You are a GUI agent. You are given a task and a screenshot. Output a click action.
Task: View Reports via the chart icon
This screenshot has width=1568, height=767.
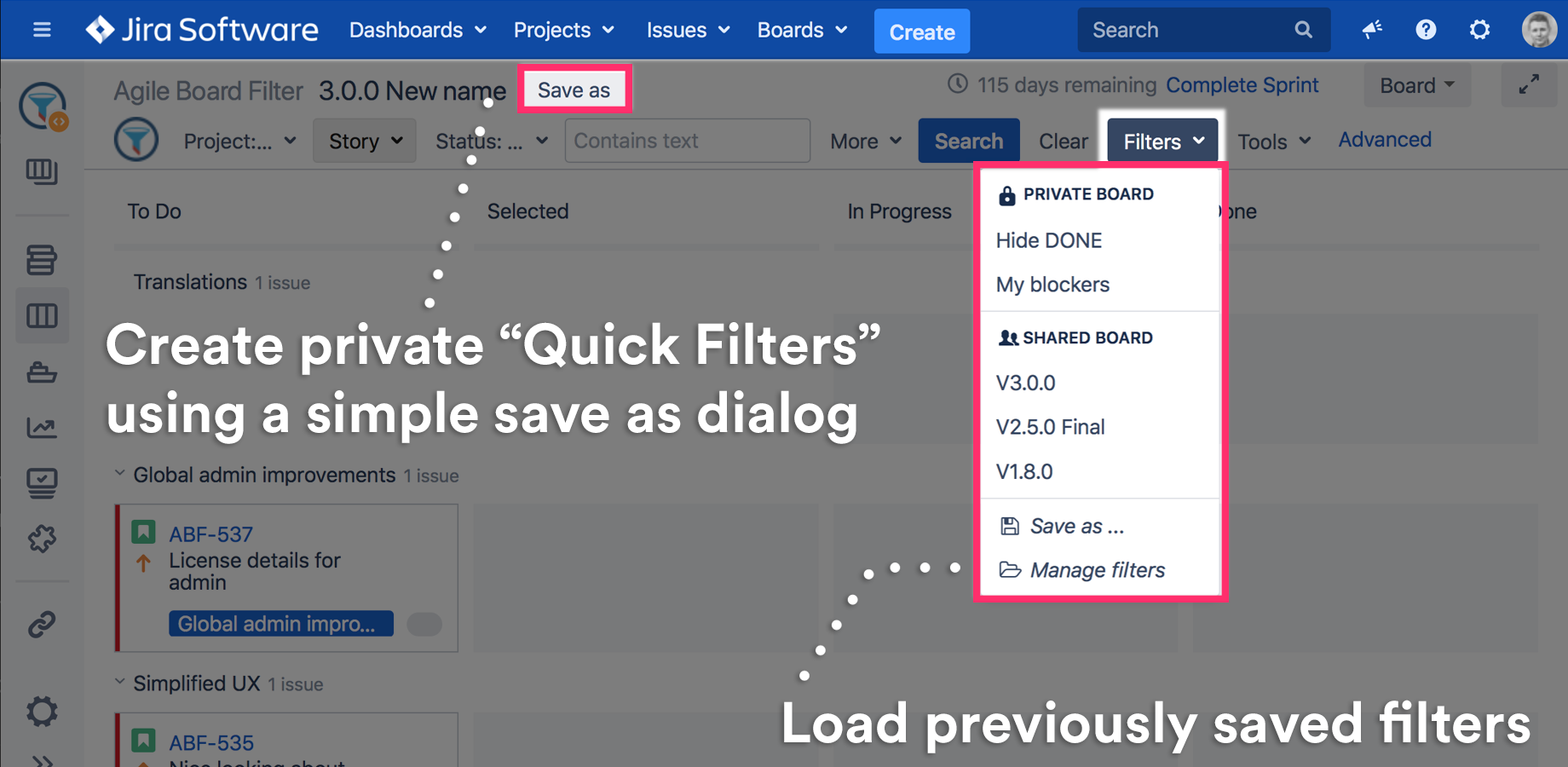(x=43, y=427)
